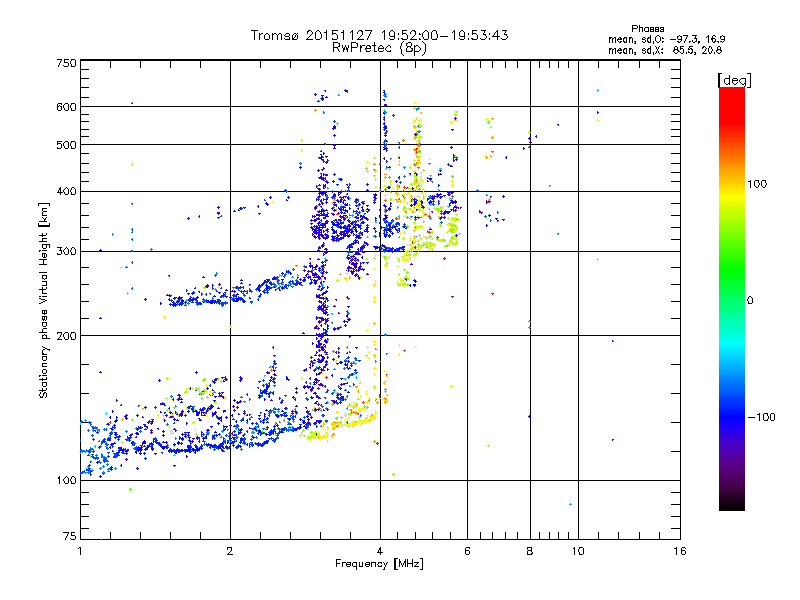
Task: Click the y-axis tick label '750'
Action: [66, 63]
